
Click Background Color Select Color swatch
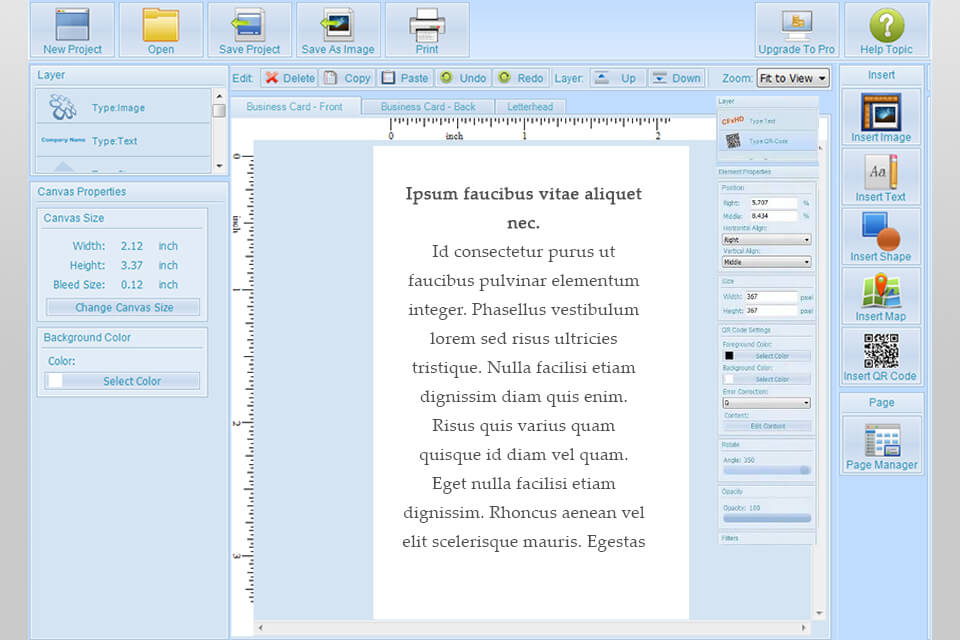click(124, 381)
